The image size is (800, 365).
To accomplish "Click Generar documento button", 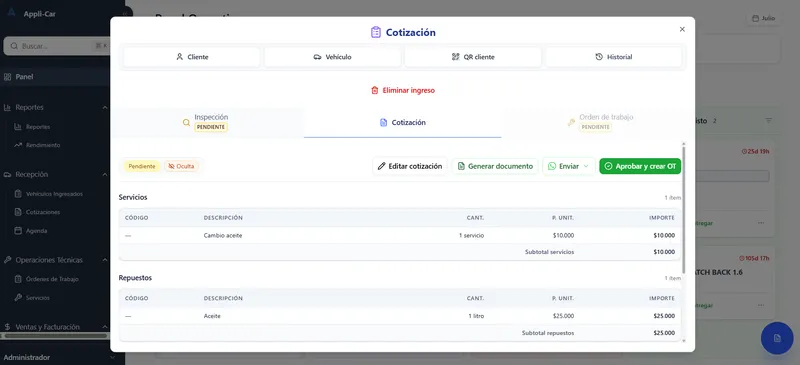I will pyautogui.click(x=495, y=166).
